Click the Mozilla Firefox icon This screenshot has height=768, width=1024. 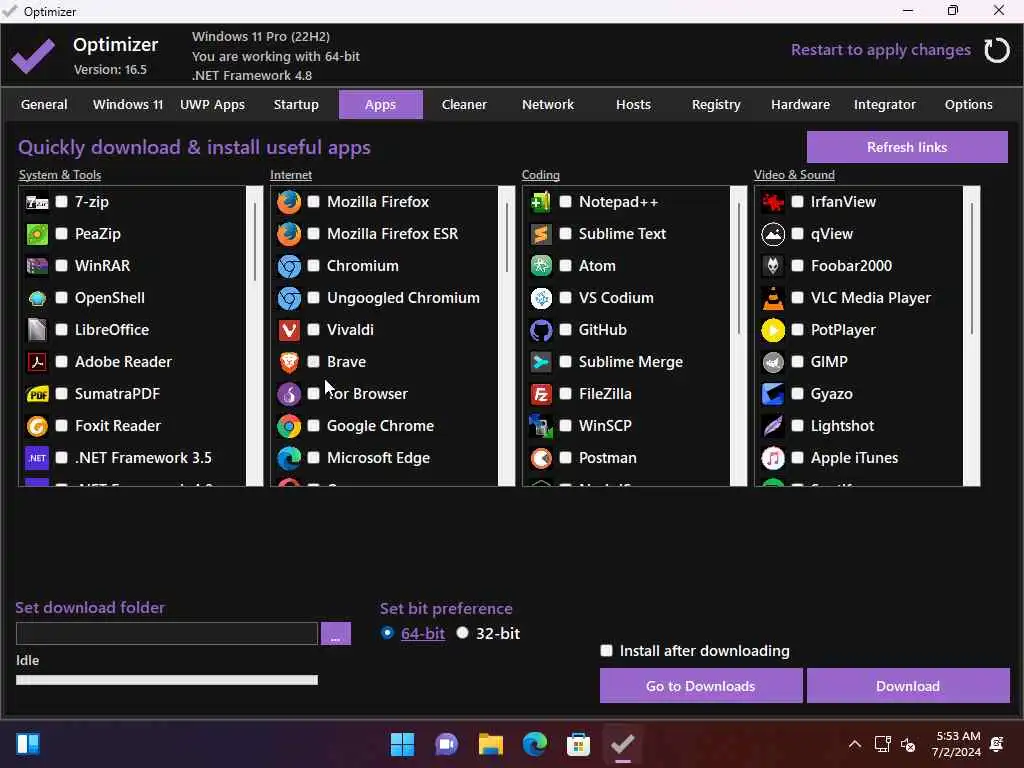(x=289, y=202)
